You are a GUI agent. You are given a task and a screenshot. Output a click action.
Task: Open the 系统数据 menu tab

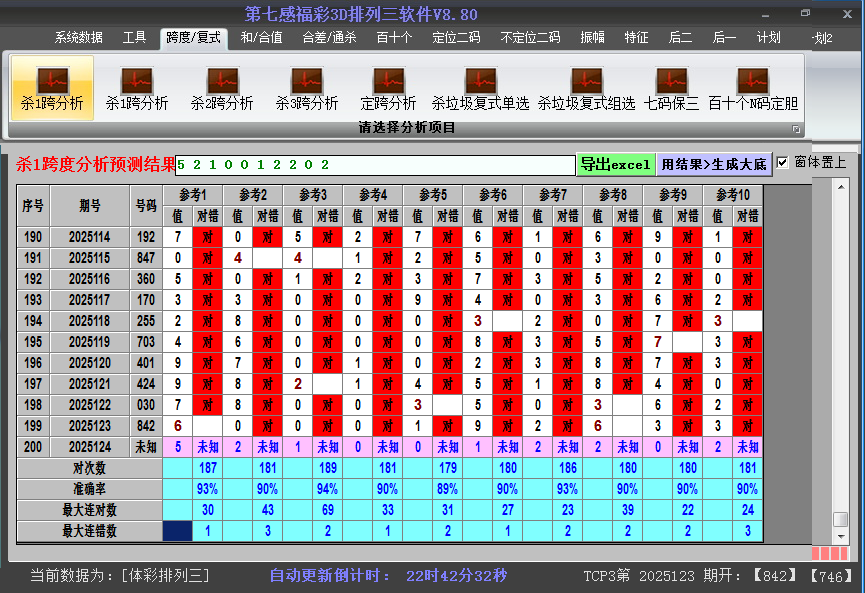(x=78, y=38)
